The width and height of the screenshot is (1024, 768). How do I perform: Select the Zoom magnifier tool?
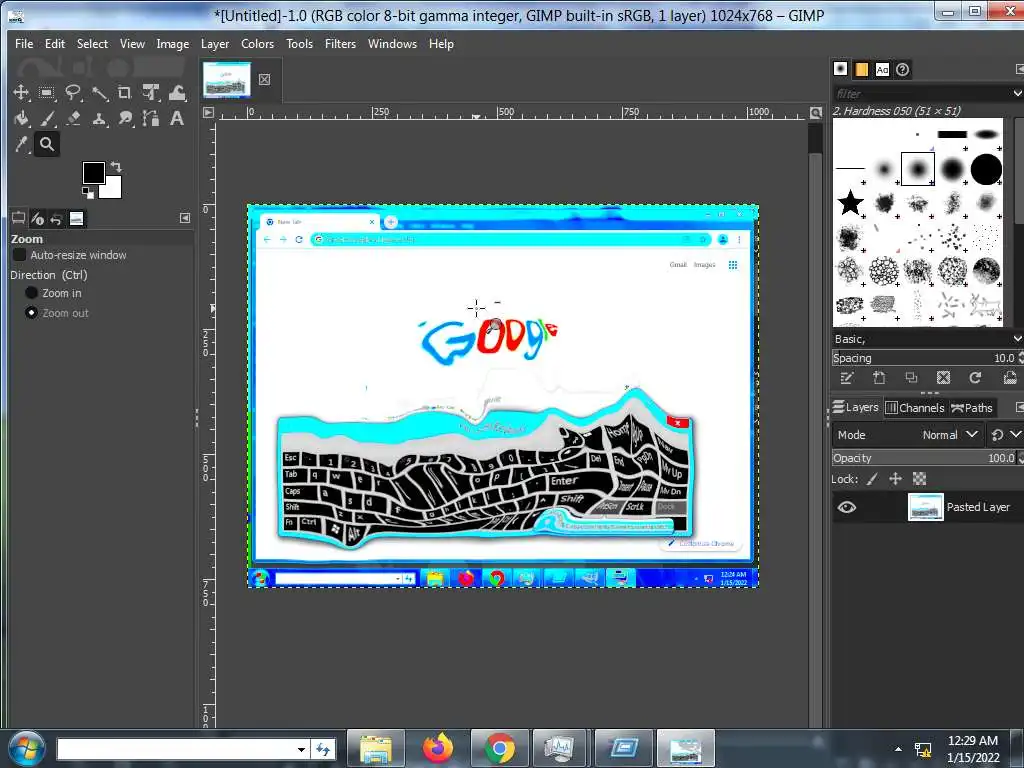(46, 144)
